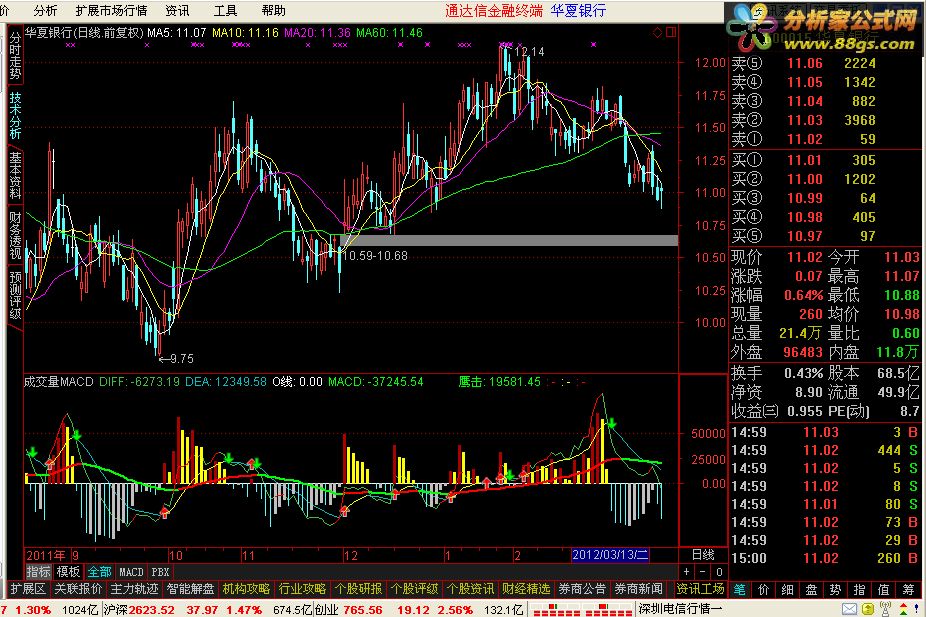Click the red square icon at the chart's top right
The height and width of the screenshot is (617, 926).
point(671,32)
